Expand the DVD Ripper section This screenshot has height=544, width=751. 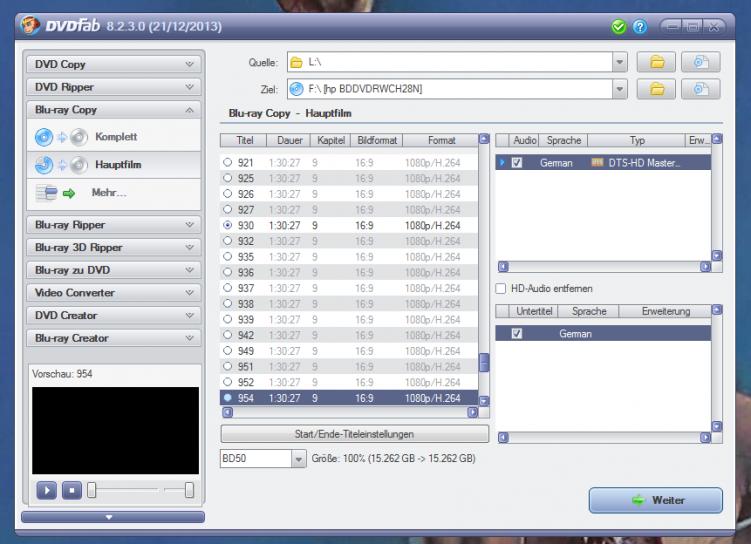[114, 87]
